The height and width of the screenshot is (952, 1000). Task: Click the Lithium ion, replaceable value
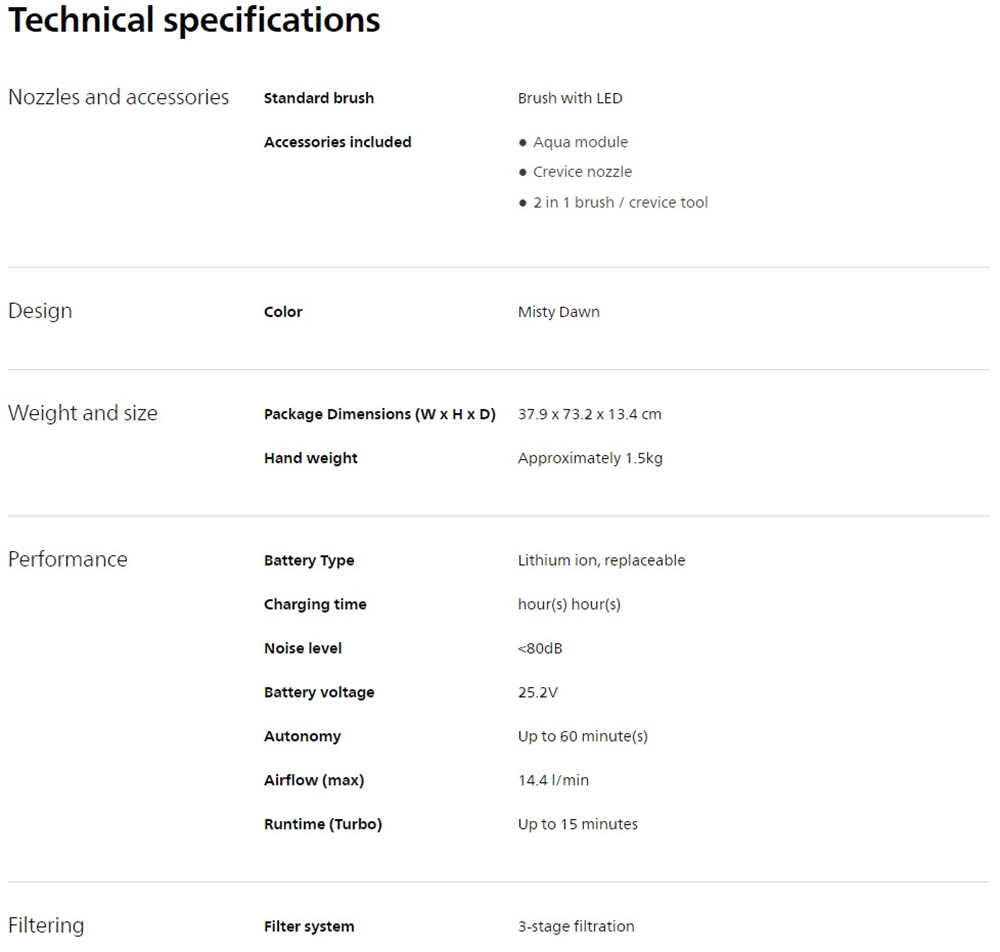tap(601, 560)
